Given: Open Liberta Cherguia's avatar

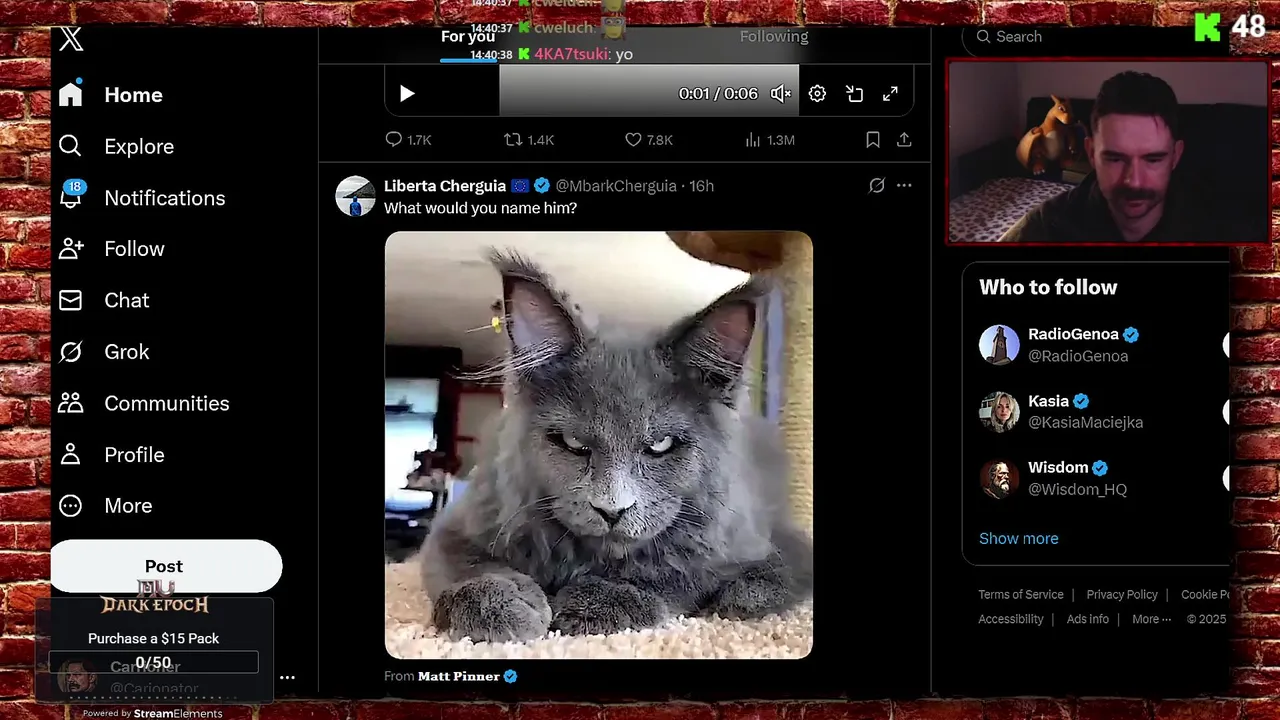Looking at the screenshot, I should pos(355,196).
